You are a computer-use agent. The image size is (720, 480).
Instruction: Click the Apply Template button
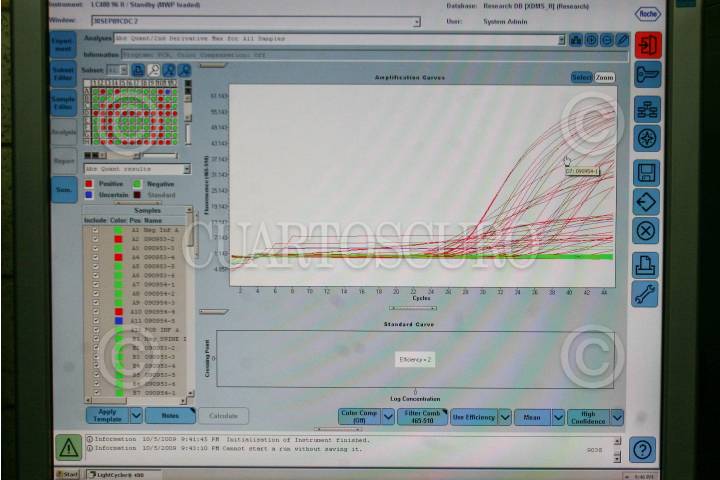108,415
